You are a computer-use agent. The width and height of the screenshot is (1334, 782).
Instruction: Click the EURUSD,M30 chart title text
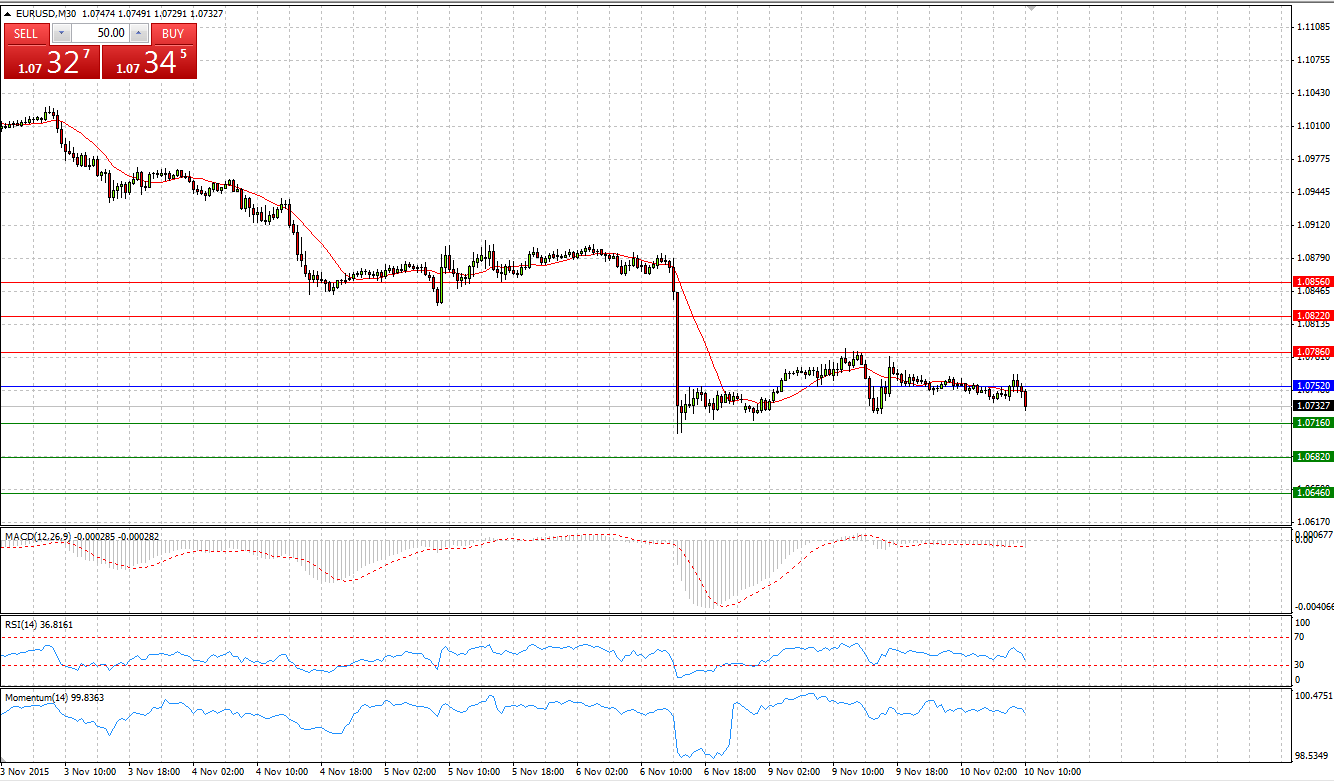[45, 14]
